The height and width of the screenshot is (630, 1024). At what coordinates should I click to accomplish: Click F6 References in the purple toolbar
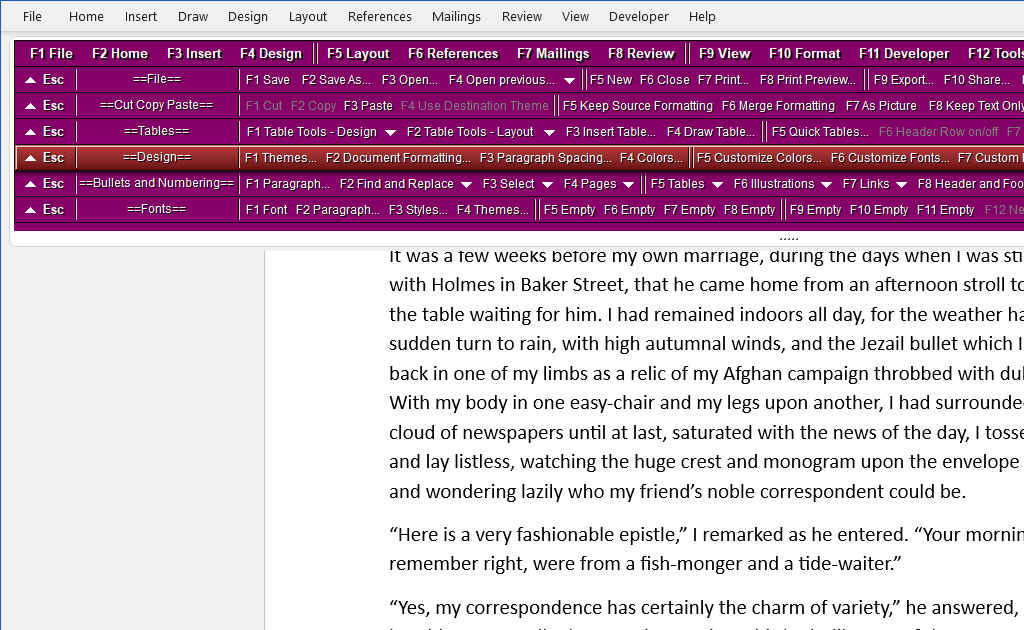click(x=453, y=54)
